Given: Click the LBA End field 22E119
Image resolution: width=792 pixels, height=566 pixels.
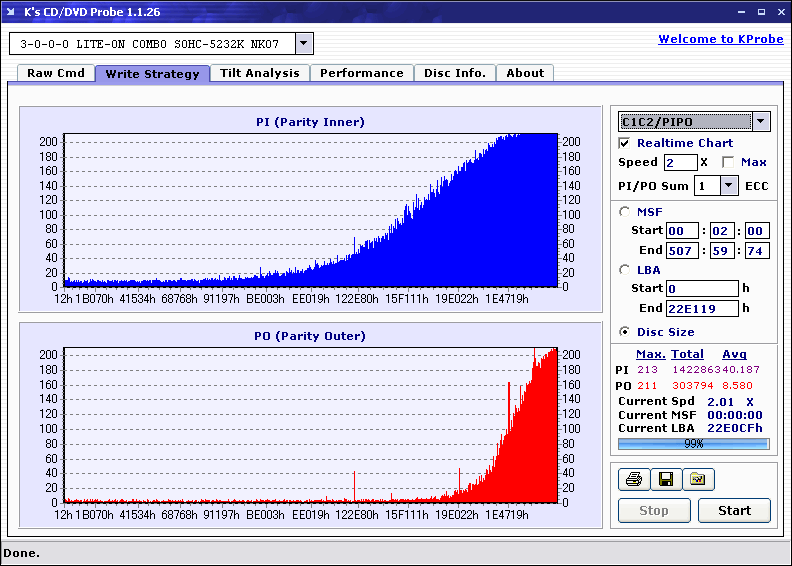Looking at the screenshot, I should click(x=702, y=308).
